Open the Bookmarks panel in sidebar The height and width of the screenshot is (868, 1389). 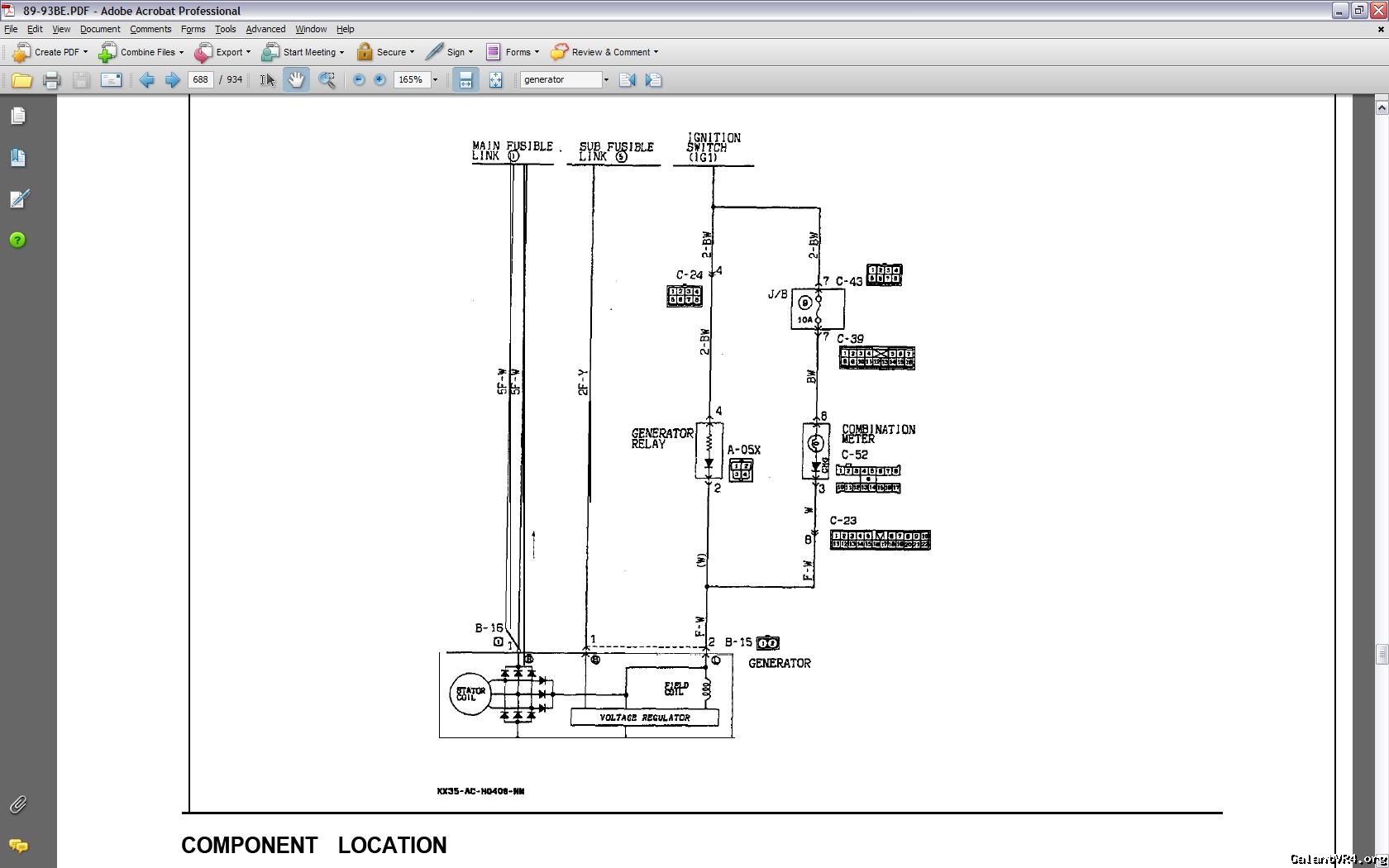tap(18, 158)
